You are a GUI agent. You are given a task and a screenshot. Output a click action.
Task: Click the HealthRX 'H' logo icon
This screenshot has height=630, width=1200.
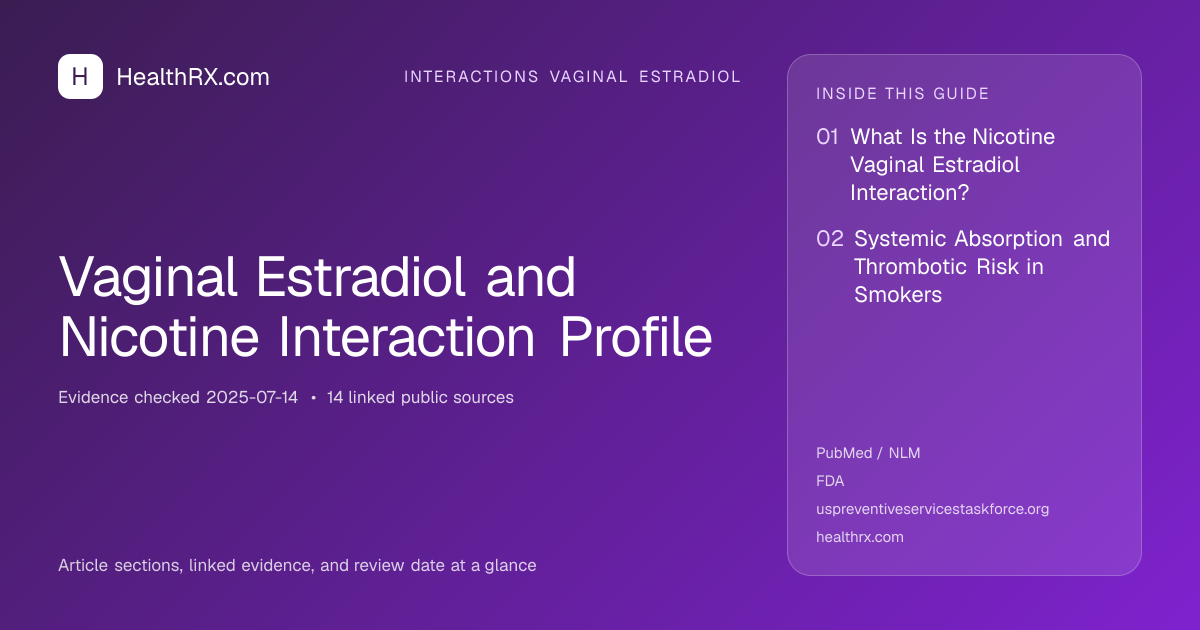(80, 77)
